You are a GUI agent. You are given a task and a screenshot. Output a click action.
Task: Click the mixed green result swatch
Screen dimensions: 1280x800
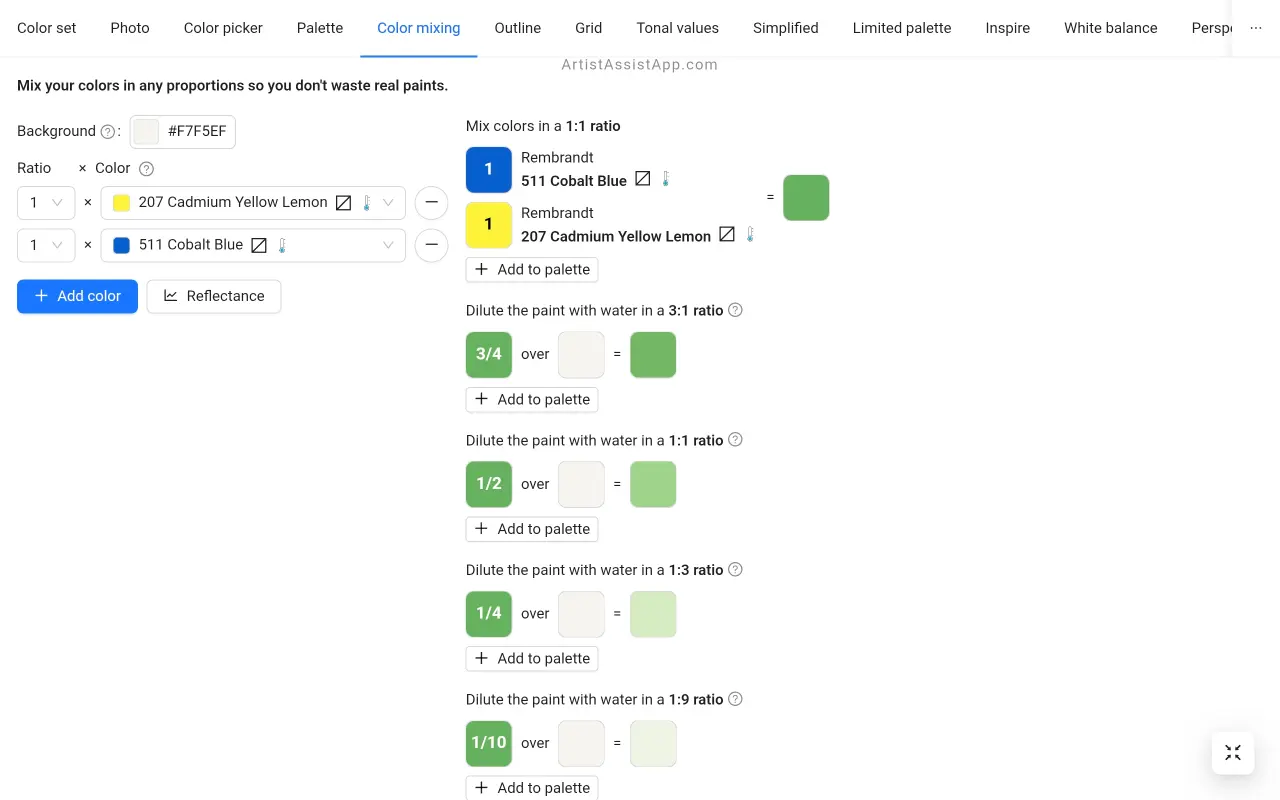[x=806, y=198]
